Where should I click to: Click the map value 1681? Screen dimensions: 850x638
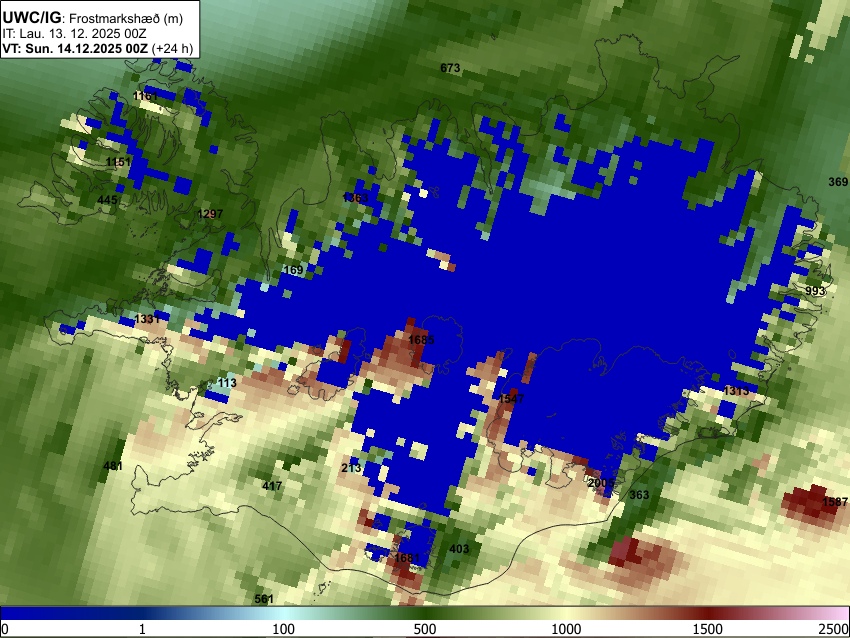click(x=407, y=558)
